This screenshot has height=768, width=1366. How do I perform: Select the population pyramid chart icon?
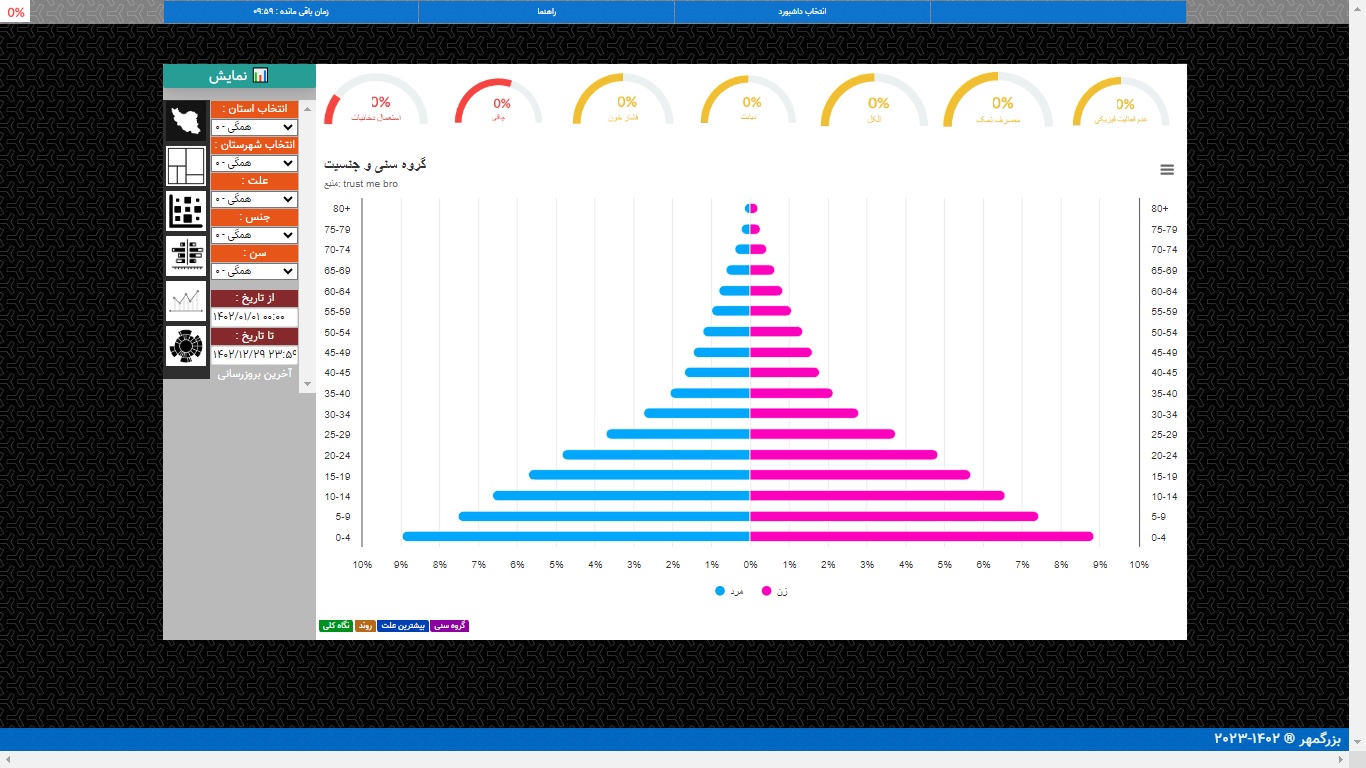tap(186, 256)
